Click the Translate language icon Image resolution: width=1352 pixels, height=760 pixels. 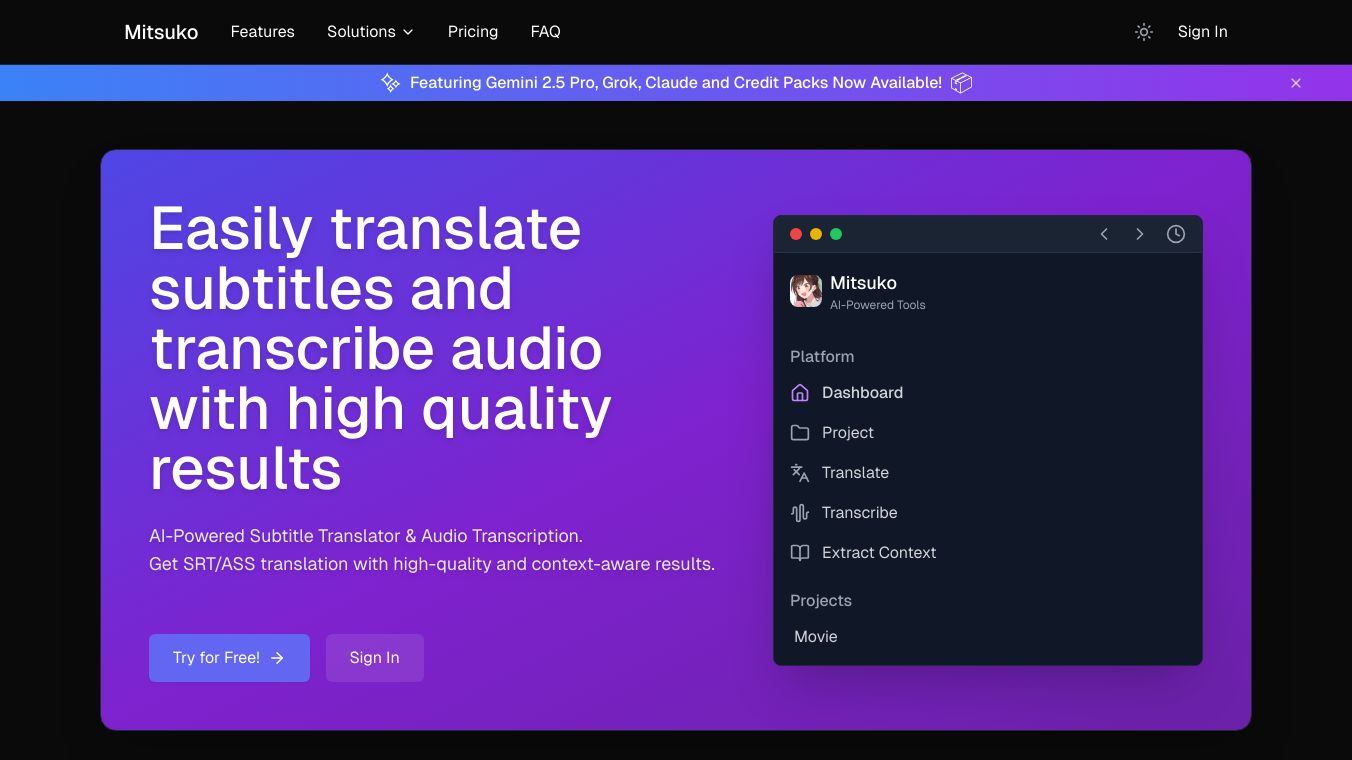click(x=800, y=473)
